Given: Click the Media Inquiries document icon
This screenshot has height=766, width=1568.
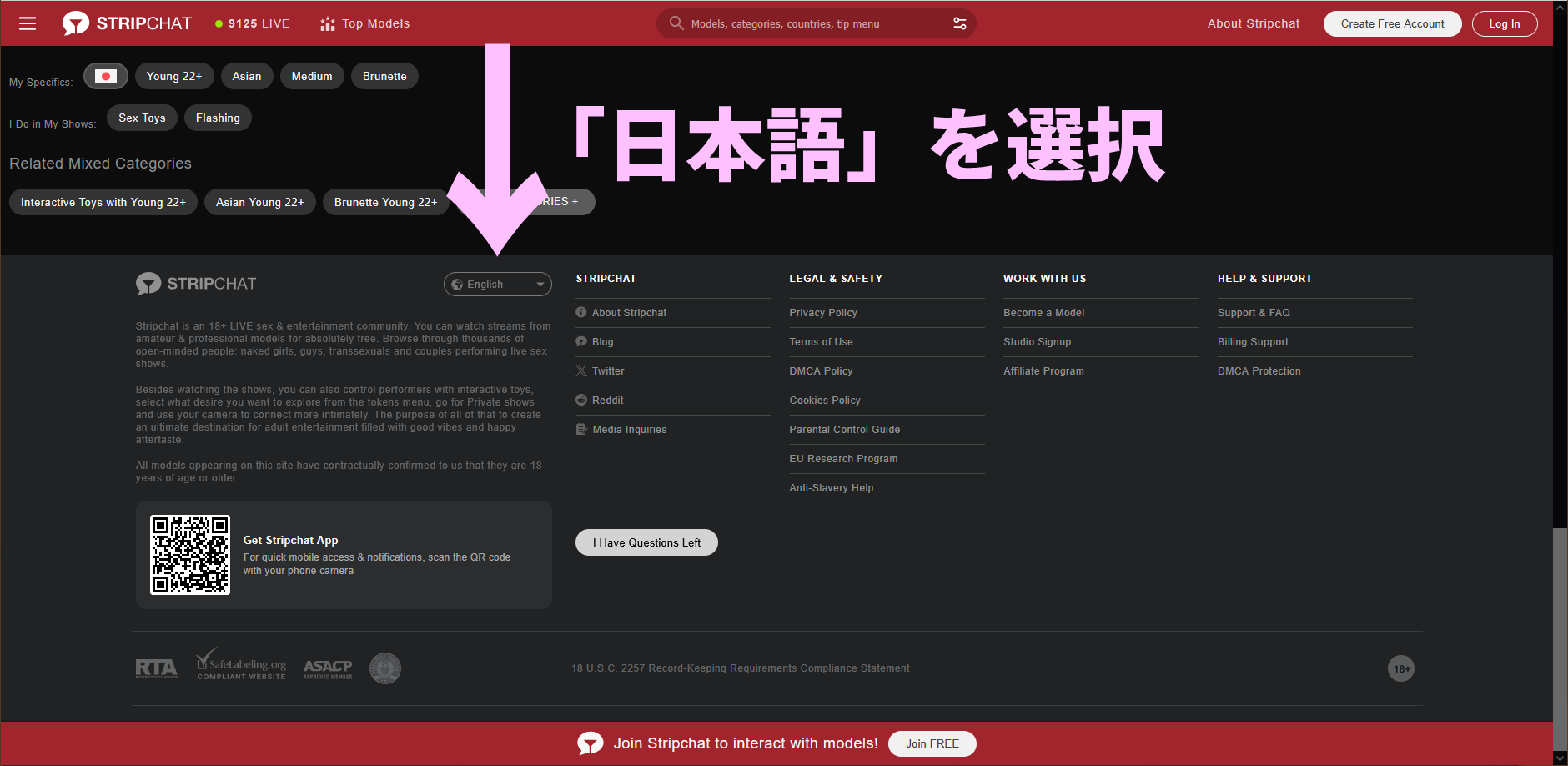Looking at the screenshot, I should (x=581, y=429).
